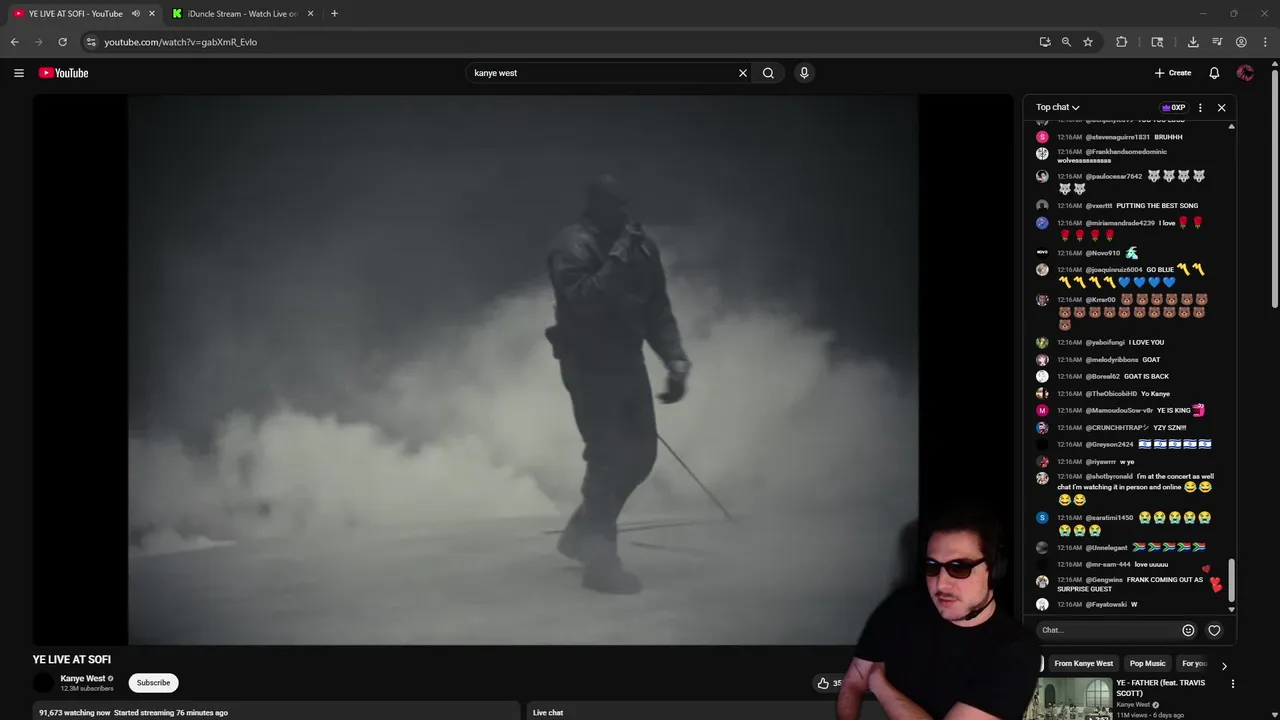Click the video player area

pyautogui.click(x=523, y=370)
